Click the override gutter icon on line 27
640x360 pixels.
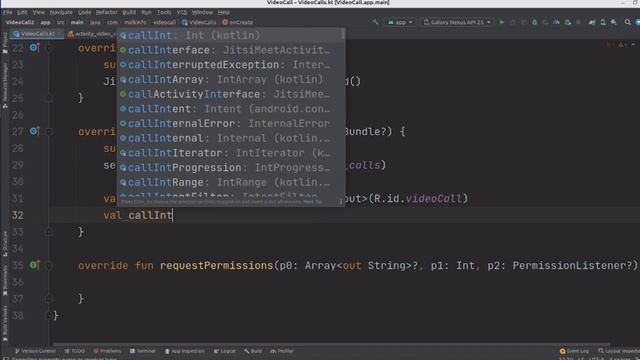point(34,131)
